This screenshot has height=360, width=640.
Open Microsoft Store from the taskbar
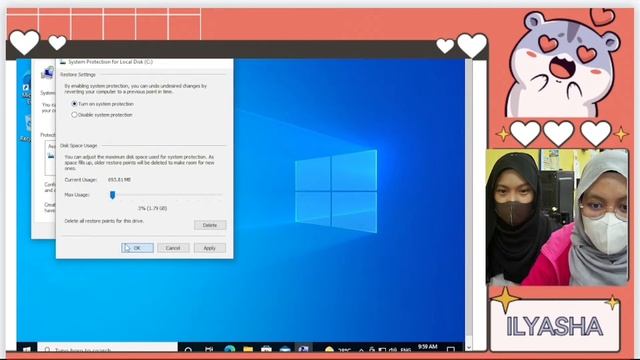point(266,348)
